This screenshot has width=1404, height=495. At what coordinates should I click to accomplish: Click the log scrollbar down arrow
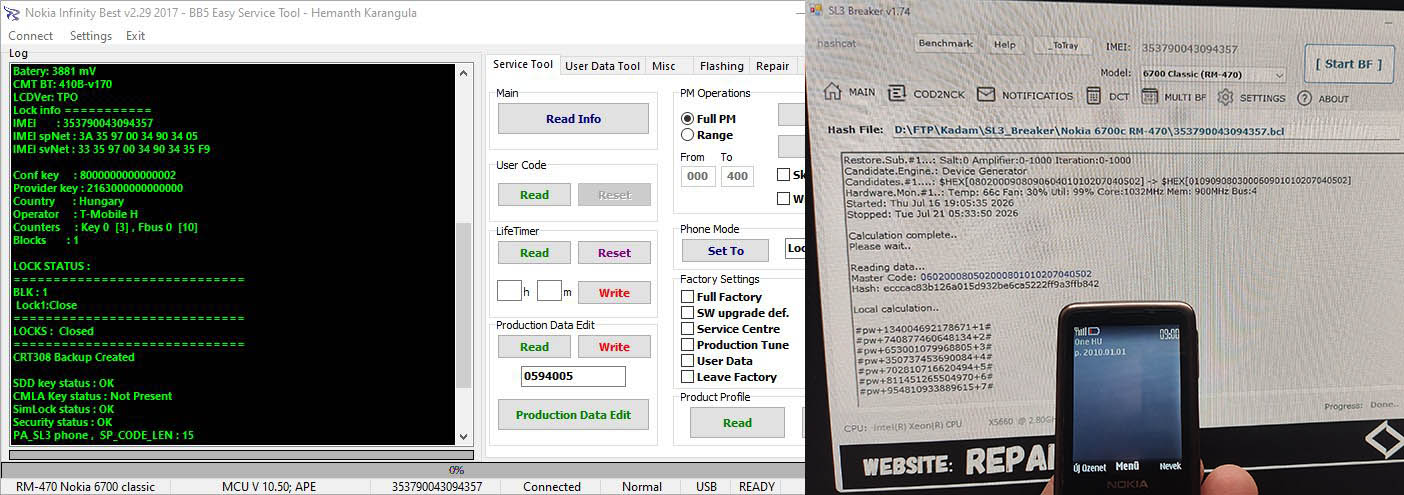tap(463, 437)
